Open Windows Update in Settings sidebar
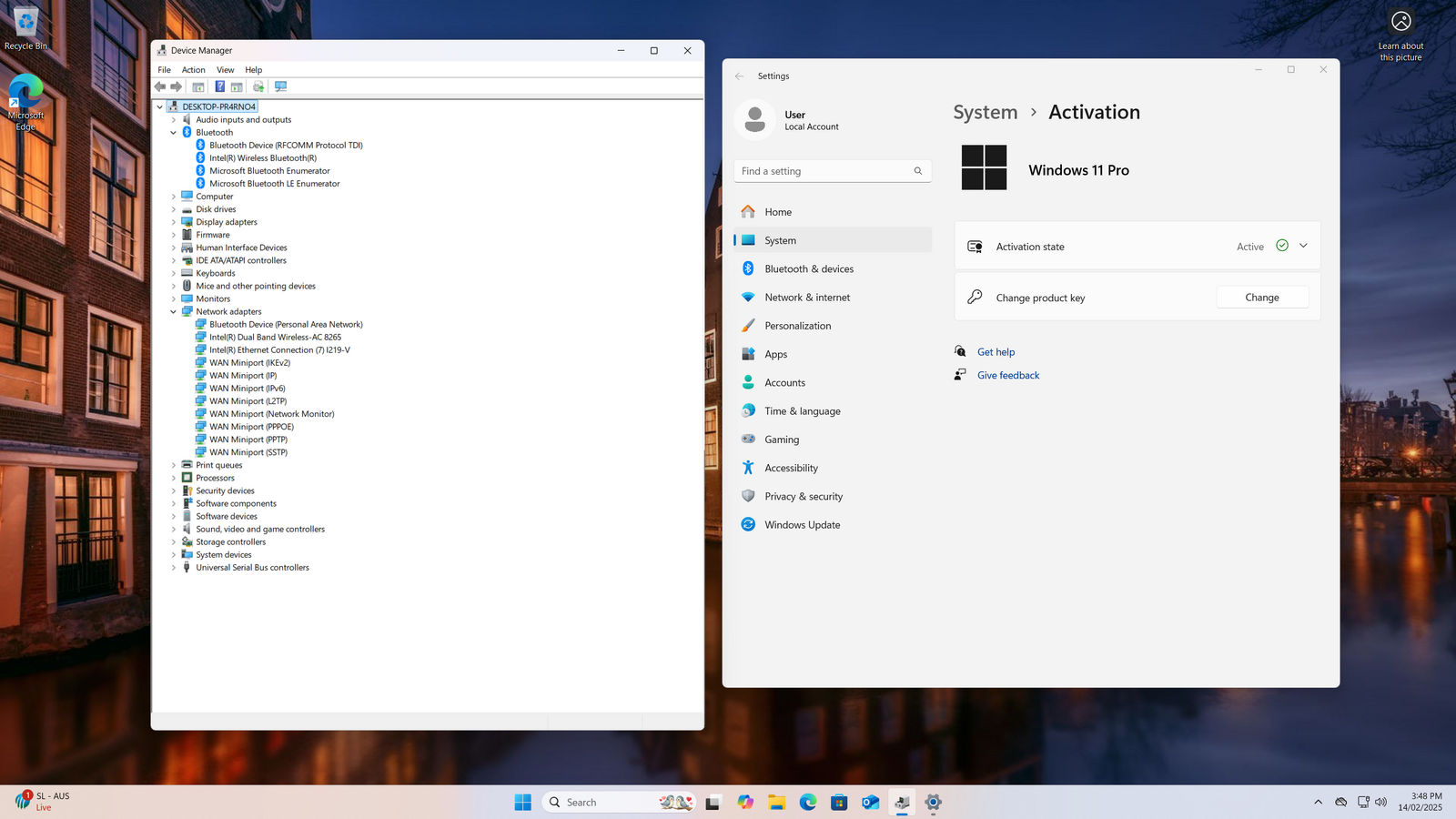The width and height of the screenshot is (1456, 819). coord(802,525)
